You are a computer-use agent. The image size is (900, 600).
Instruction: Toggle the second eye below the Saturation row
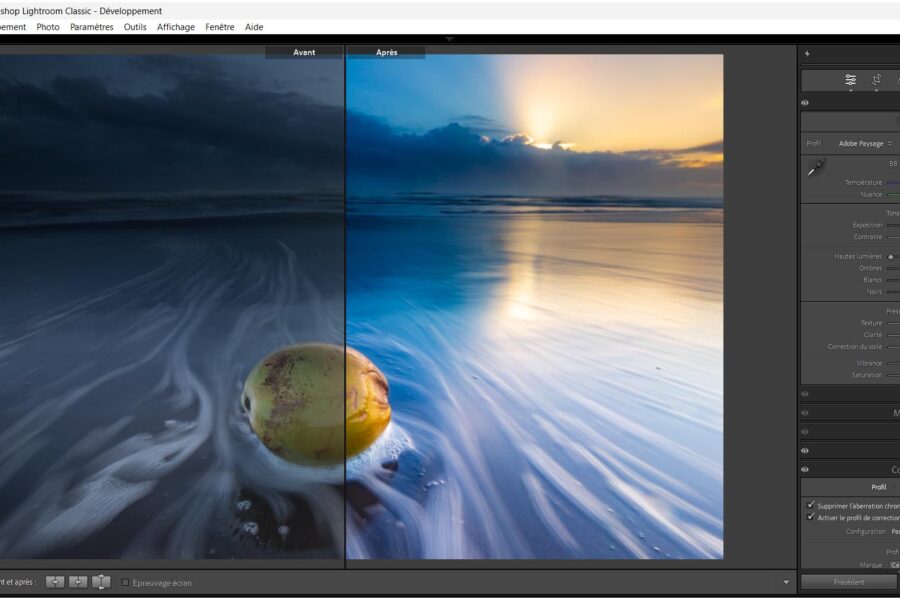tap(805, 413)
